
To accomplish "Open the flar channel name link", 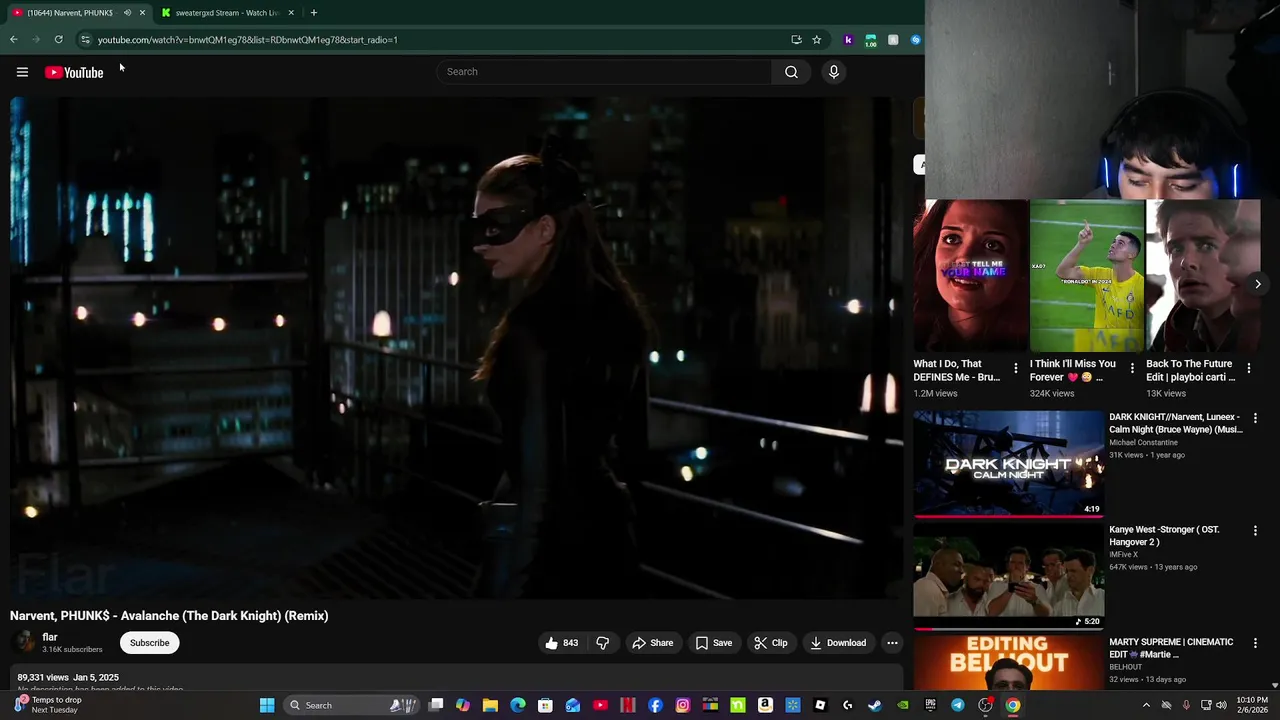I will [50, 637].
